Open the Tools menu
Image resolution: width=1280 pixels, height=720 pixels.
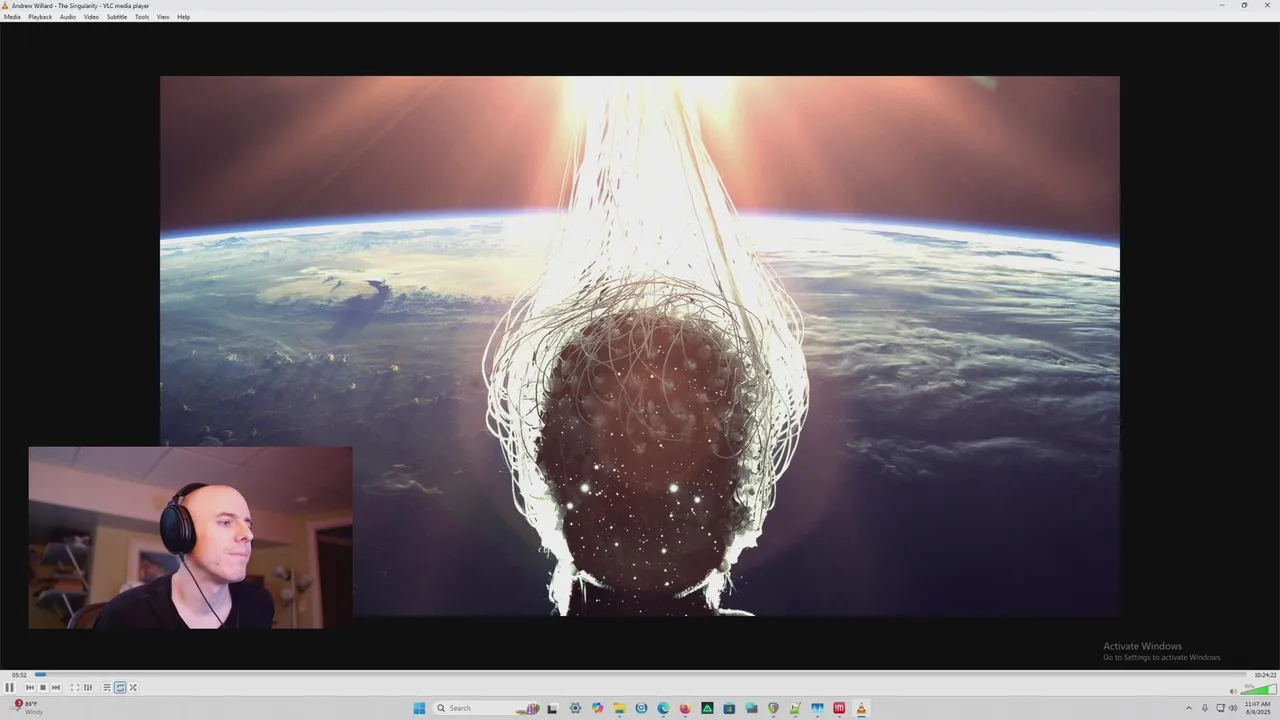point(142,17)
